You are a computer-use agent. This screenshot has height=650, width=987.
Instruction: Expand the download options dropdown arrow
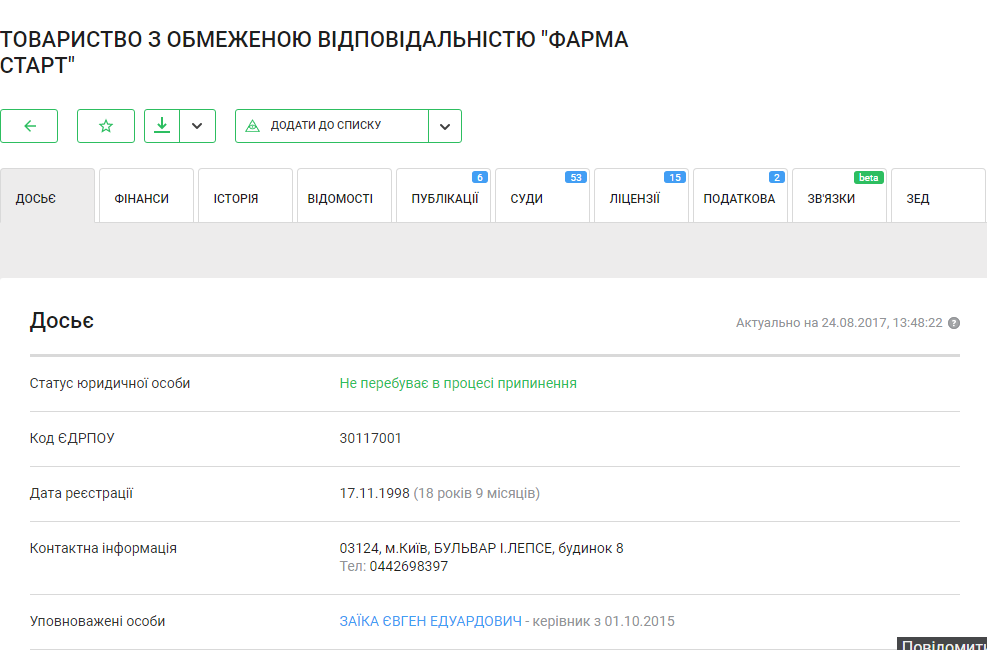tap(197, 126)
